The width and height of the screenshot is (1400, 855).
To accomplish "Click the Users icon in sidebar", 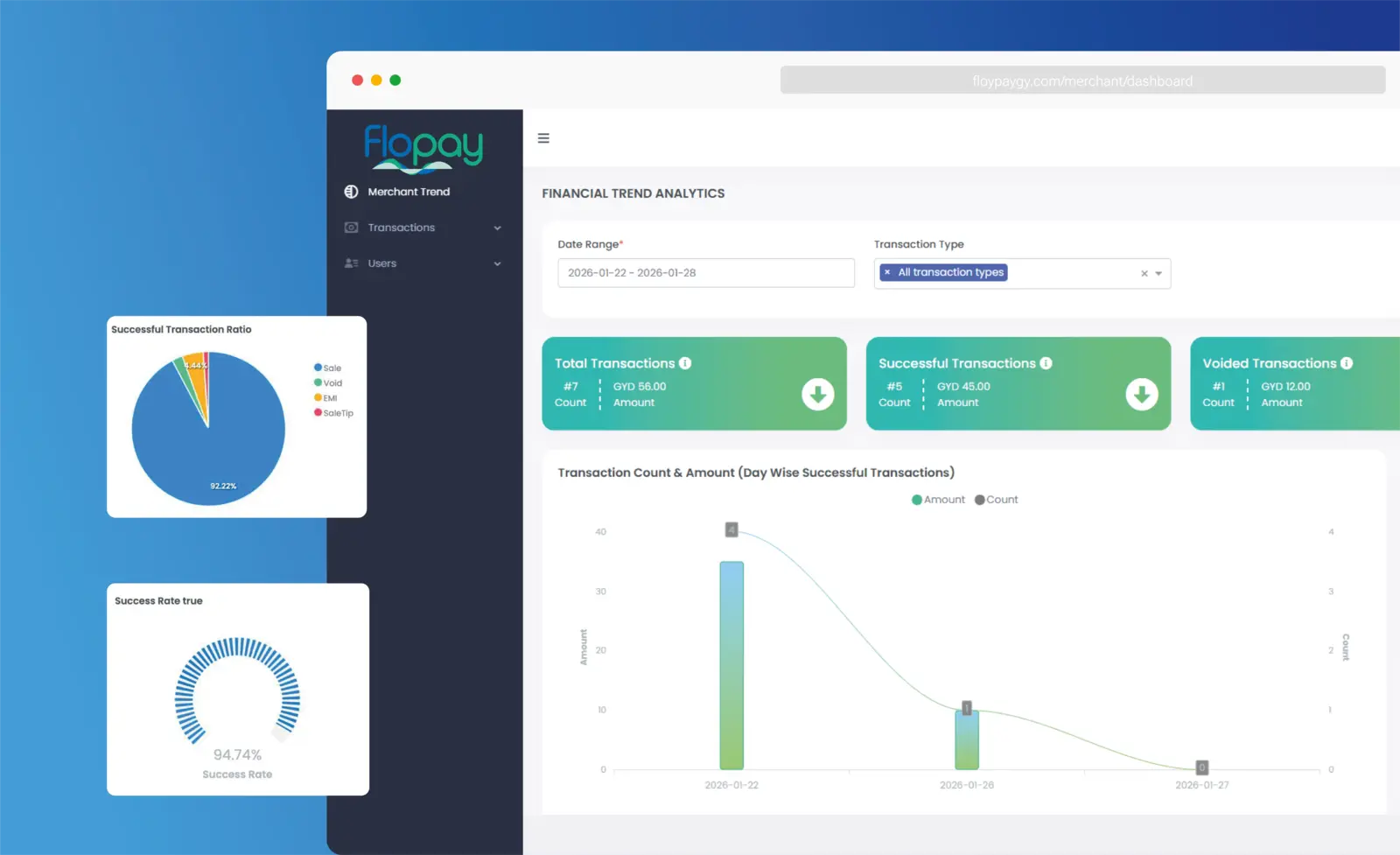I will click(x=351, y=263).
